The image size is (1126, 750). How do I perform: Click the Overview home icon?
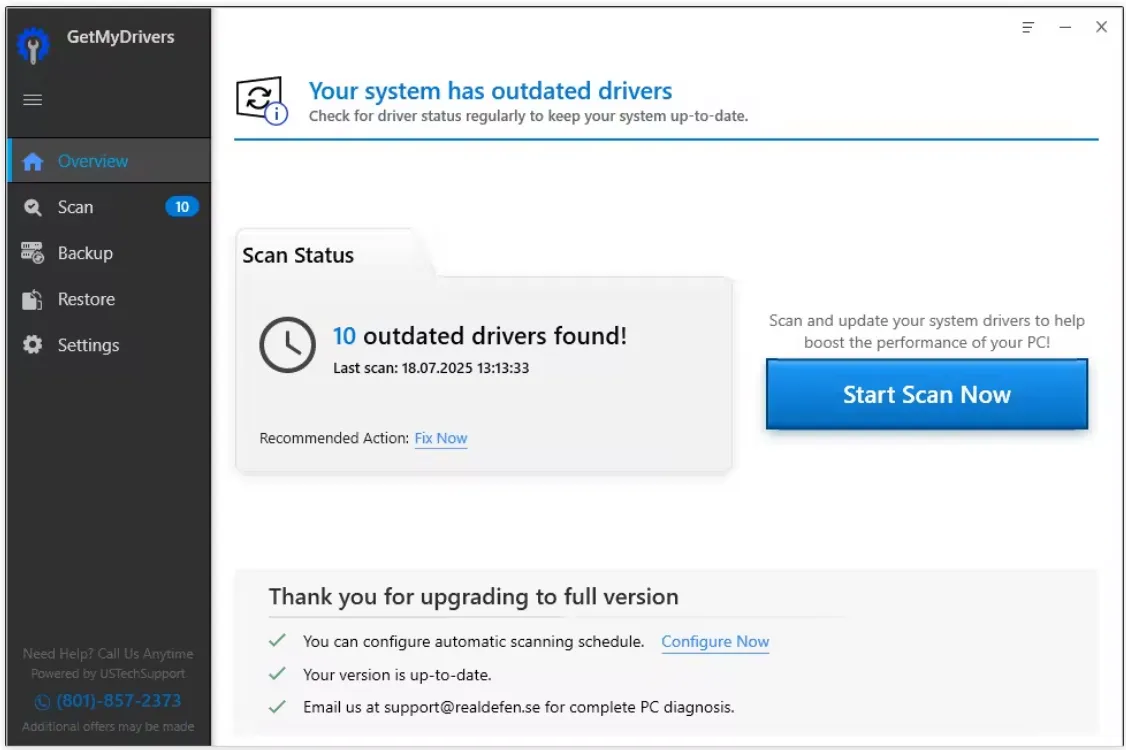click(32, 162)
